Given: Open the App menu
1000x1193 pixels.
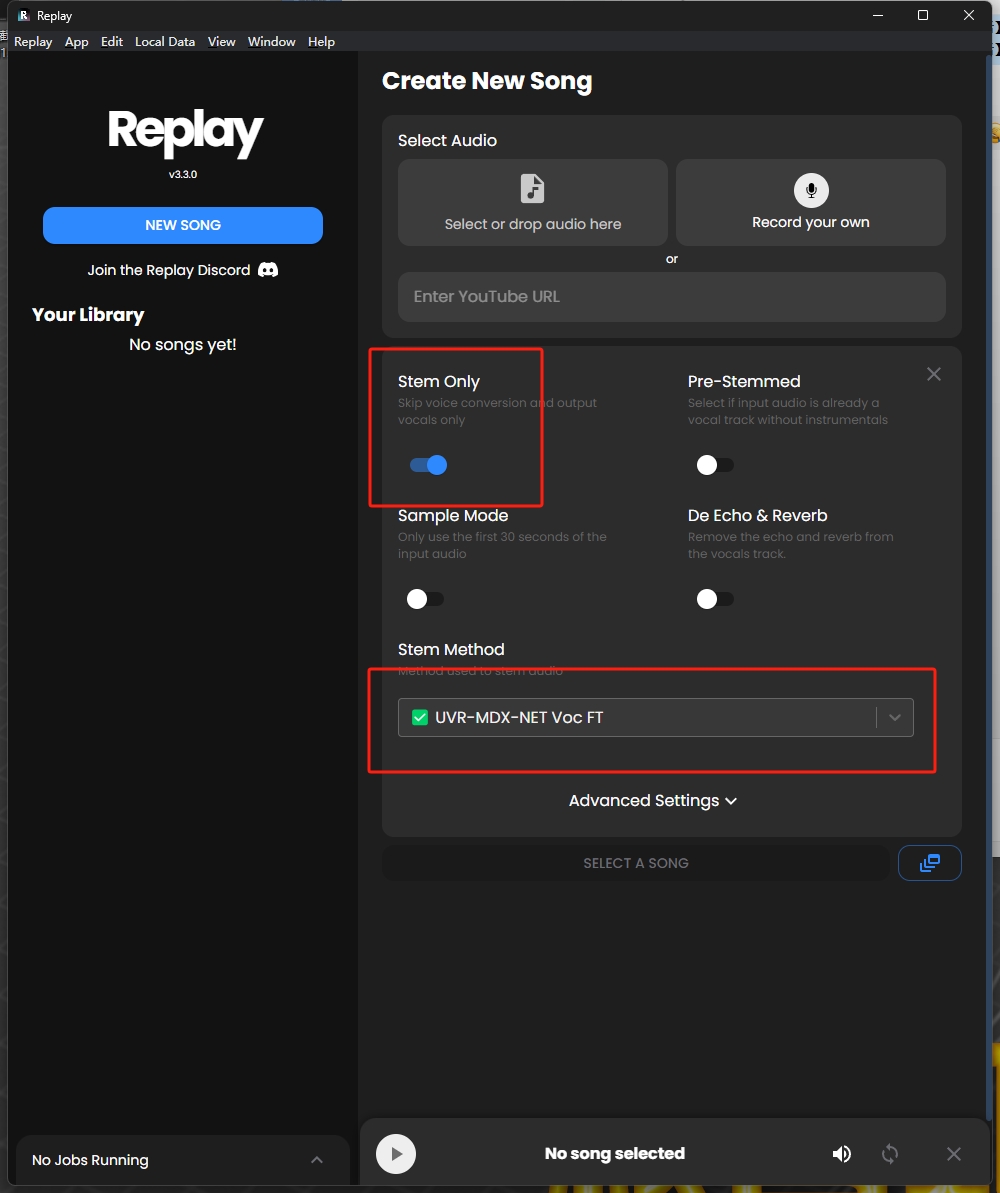Looking at the screenshot, I should click(76, 42).
